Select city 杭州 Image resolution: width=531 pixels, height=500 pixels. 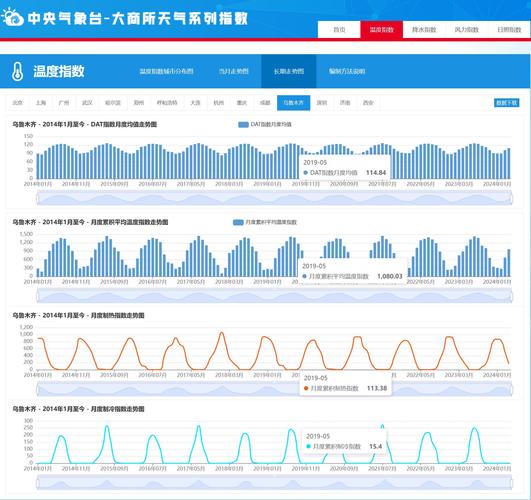click(218, 103)
